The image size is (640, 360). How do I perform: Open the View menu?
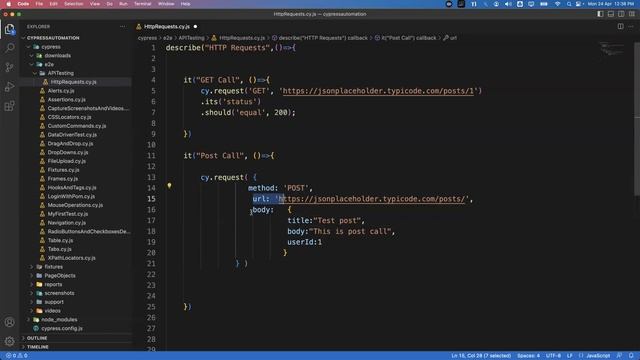95,4
